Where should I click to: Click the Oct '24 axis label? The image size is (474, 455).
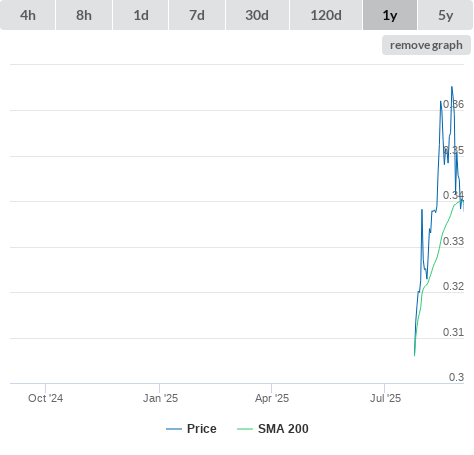pos(46,398)
